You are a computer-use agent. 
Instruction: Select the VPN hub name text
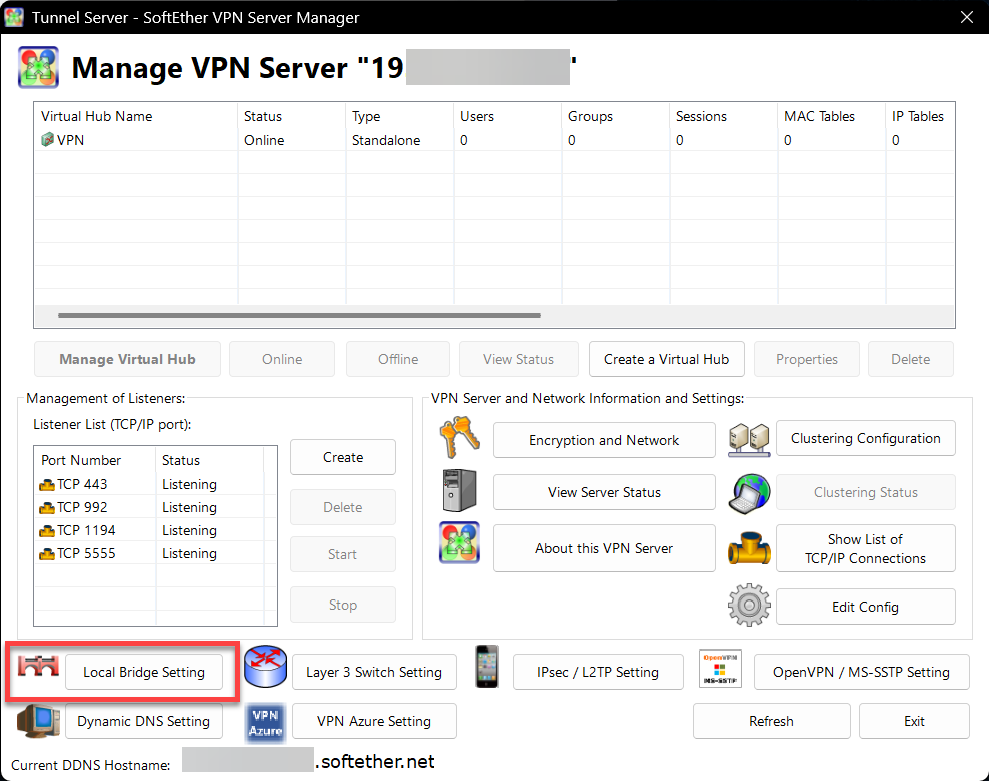coord(70,140)
